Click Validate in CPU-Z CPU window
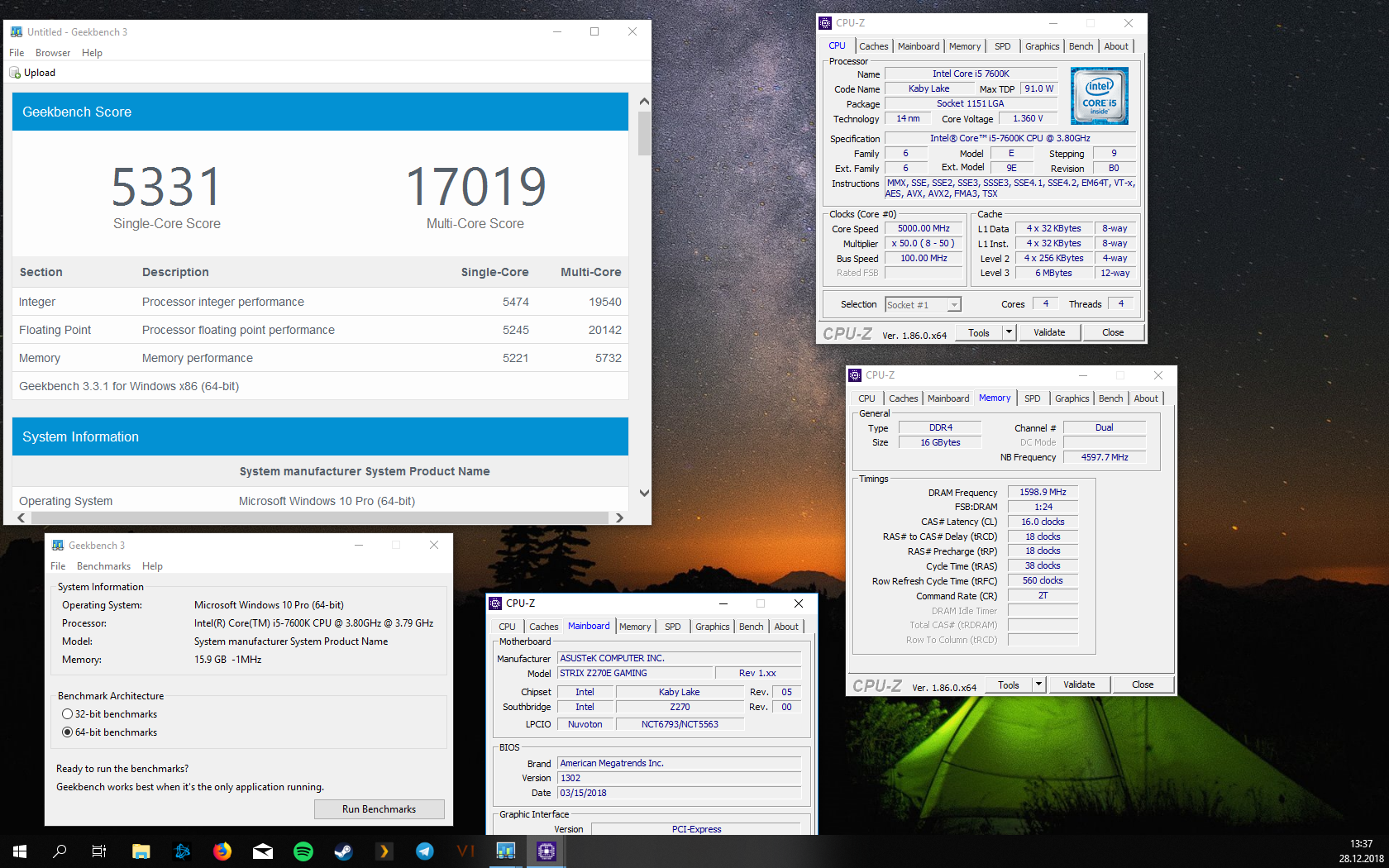The width and height of the screenshot is (1389, 868). (1049, 332)
